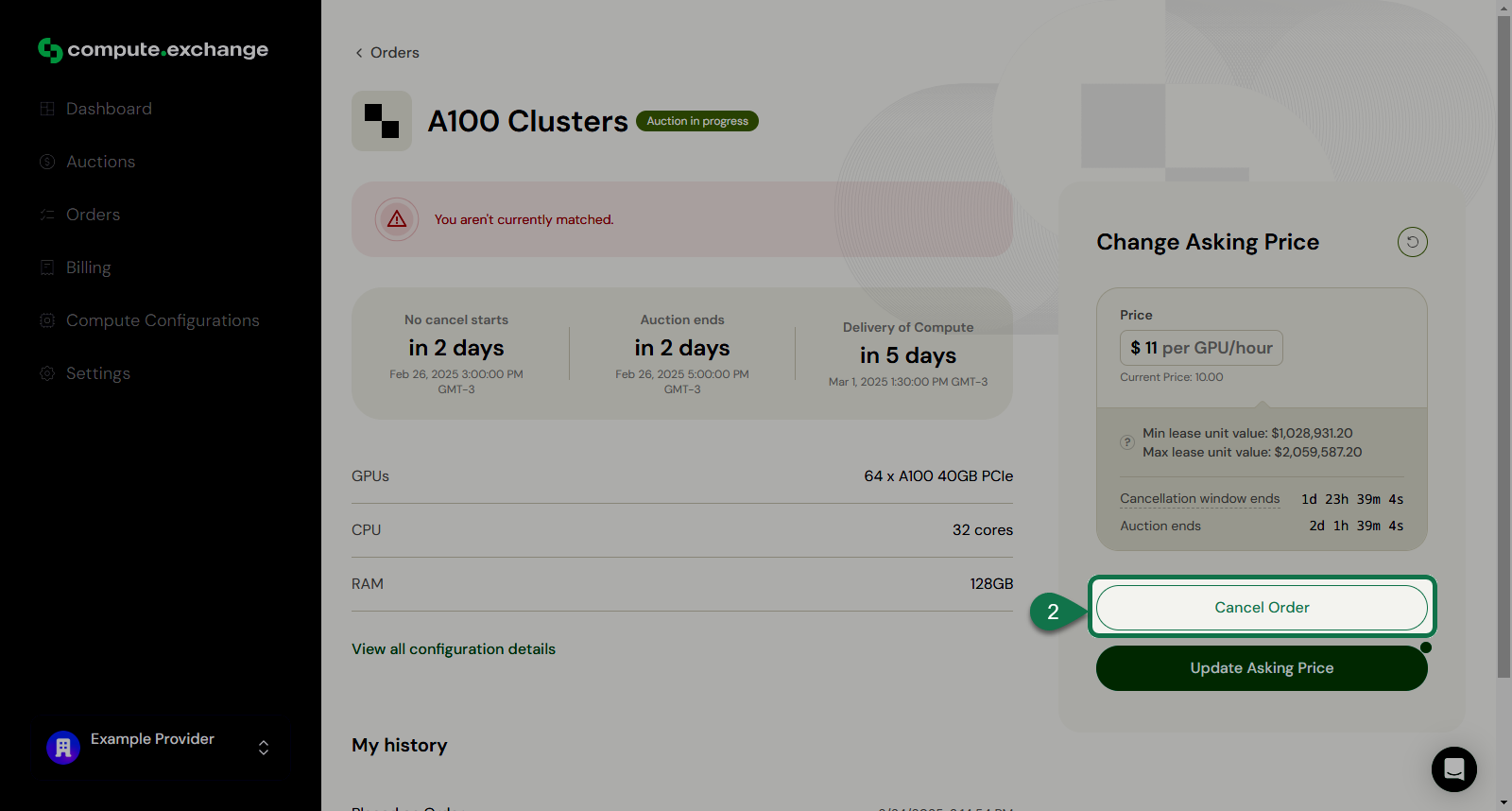Click the Compute Configurations gear icon
This screenshot has height=811, width=1512.
[x=47, y=320]
